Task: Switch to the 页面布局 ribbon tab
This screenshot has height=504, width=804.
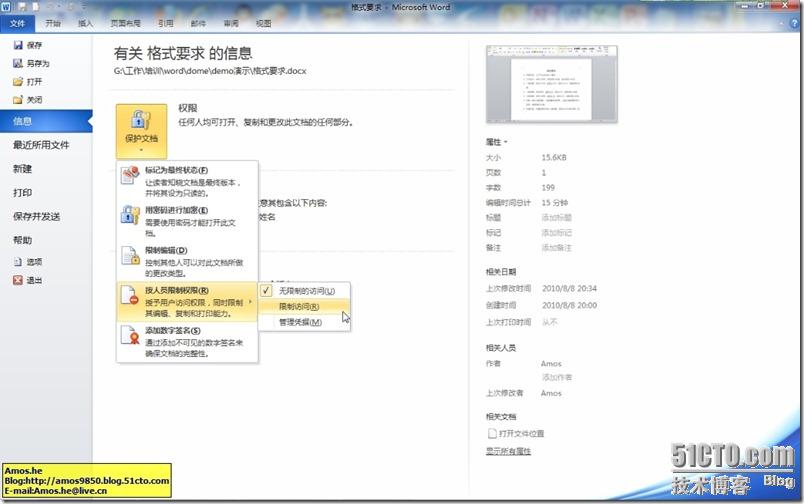Action: coord(126,24)
